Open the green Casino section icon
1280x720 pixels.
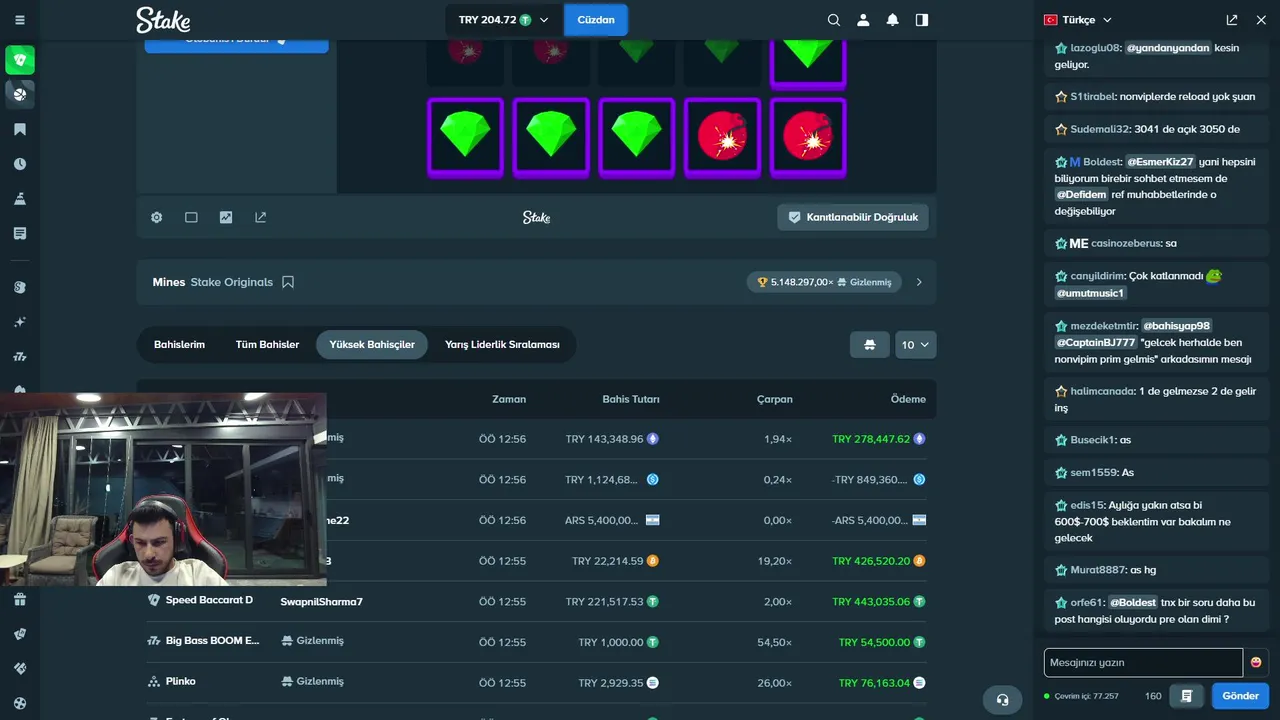click(x=20, y=60)
